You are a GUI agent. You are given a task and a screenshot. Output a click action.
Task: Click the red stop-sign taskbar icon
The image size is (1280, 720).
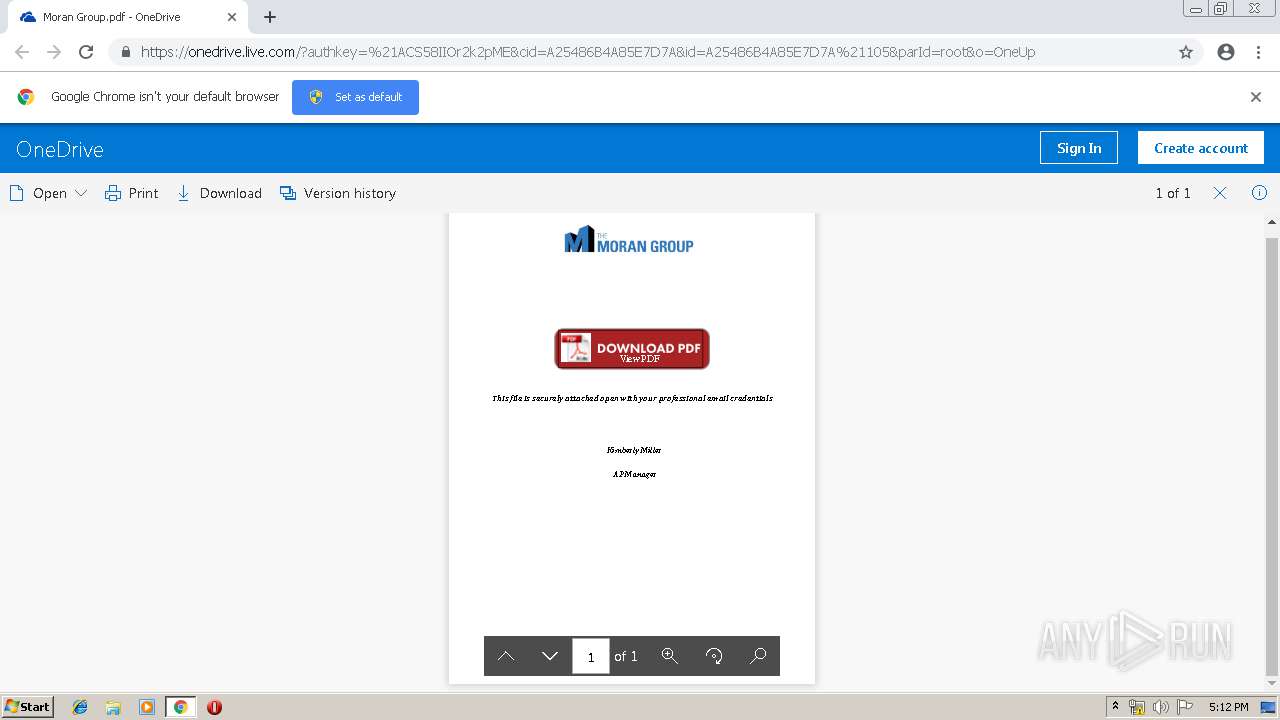tap(214, 707)
